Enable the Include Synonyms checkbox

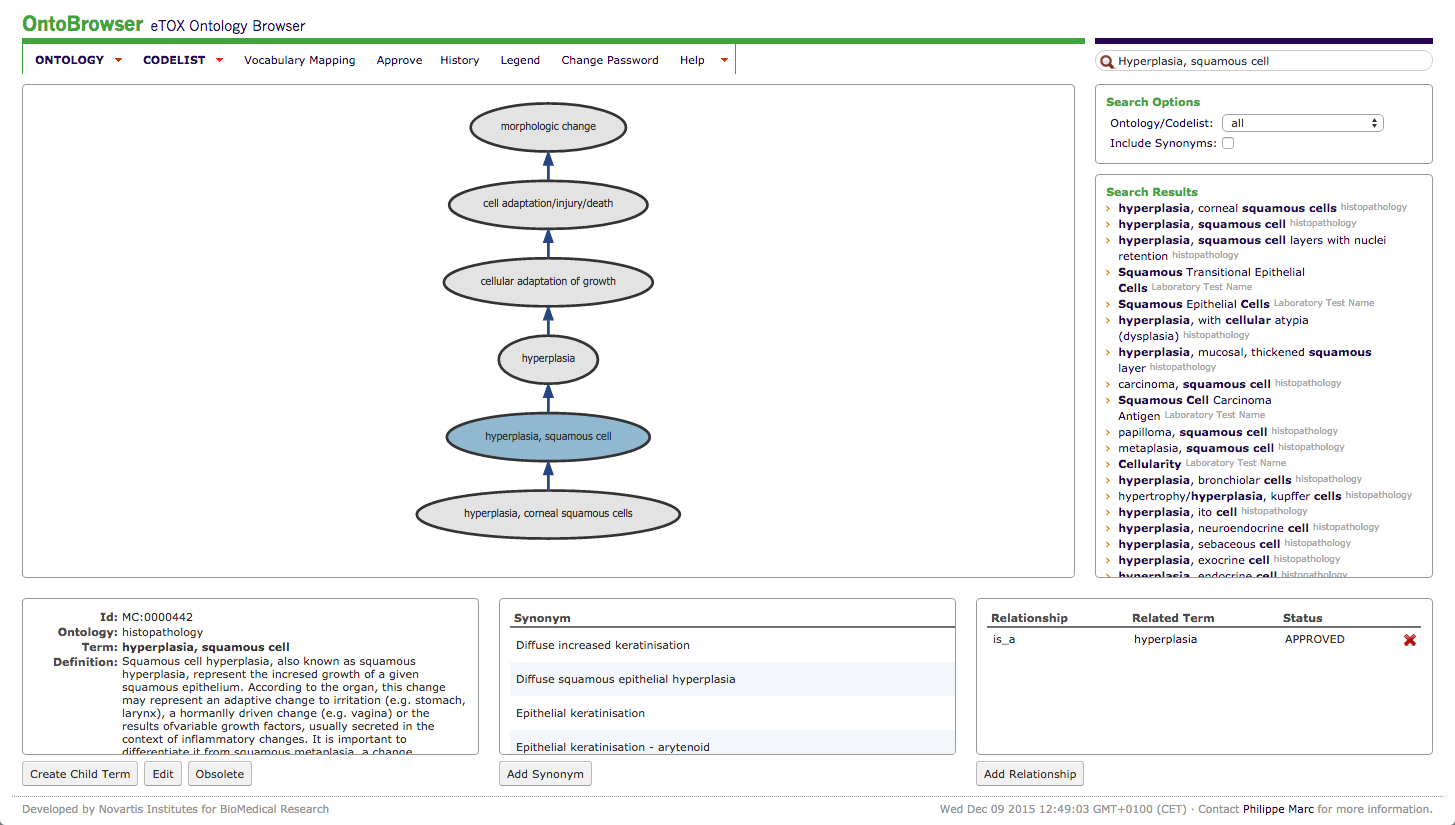tap(1228, 143)
